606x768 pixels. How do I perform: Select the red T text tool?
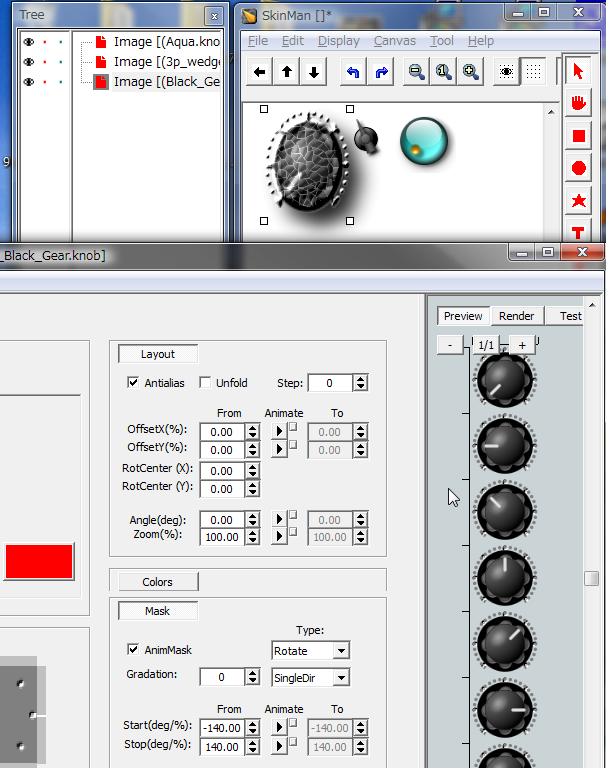coord(579,231)
